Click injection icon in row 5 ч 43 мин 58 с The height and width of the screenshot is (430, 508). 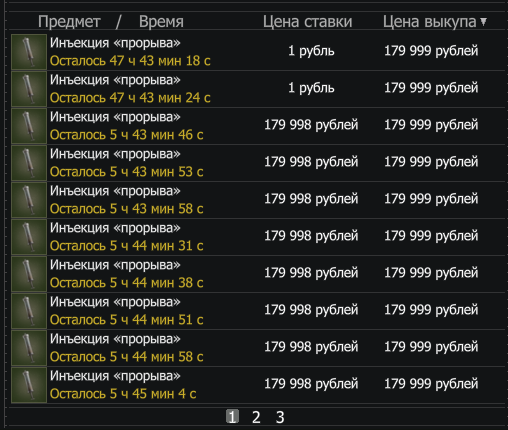pos(29,200)
